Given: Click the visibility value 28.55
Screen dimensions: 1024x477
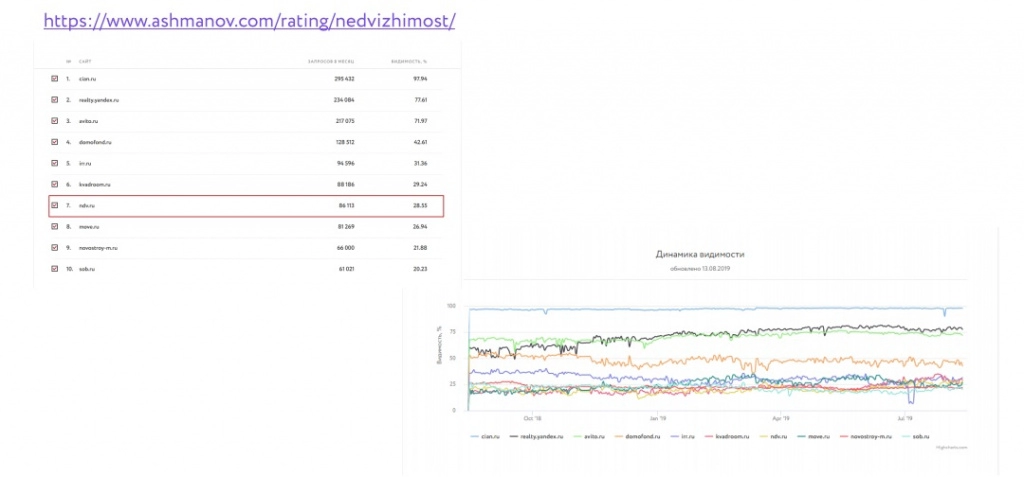Looking at the screenshot, I should (x=419, y=205).
